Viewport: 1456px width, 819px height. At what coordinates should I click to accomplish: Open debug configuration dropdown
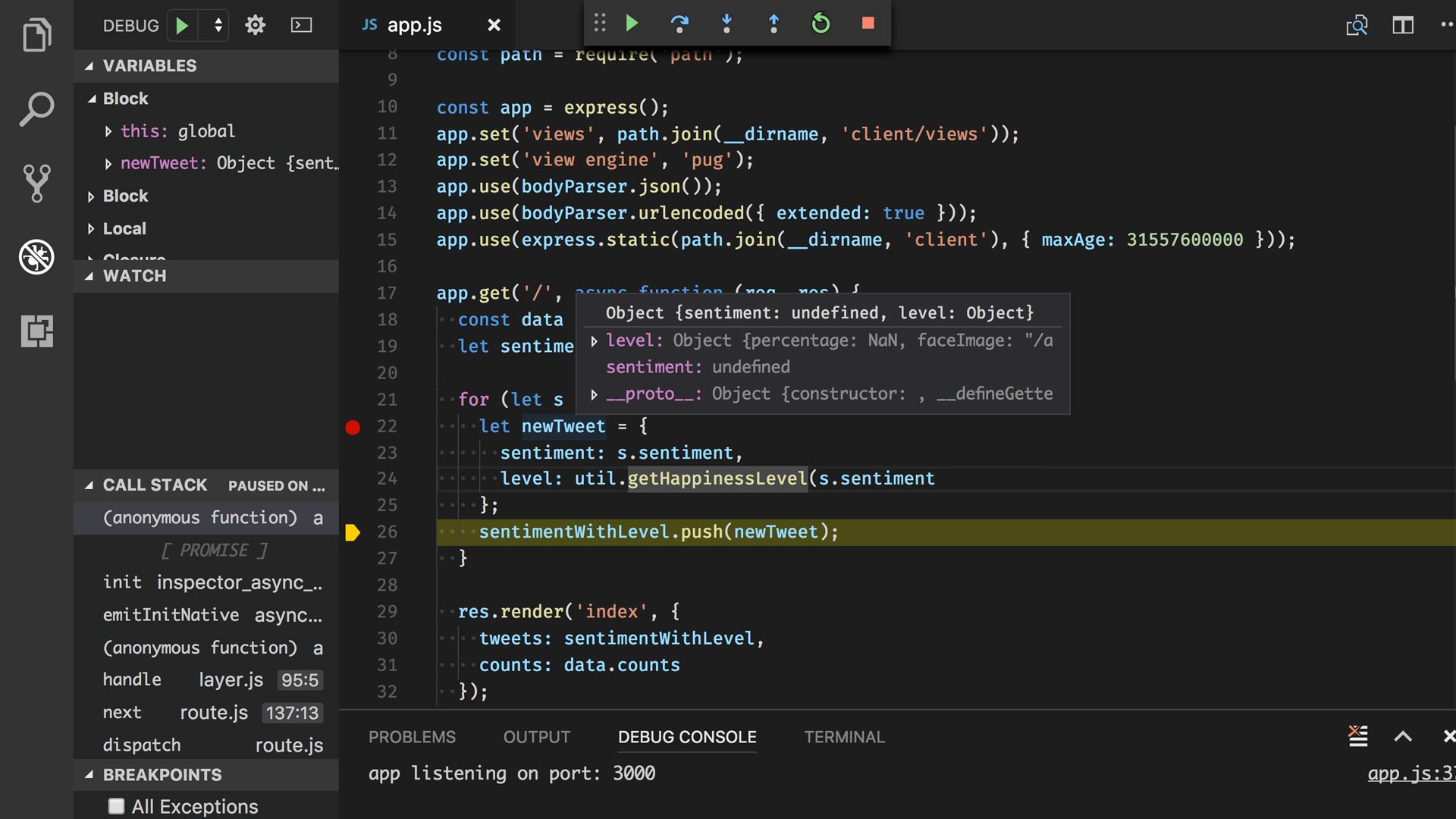click(x=218, y=25)
